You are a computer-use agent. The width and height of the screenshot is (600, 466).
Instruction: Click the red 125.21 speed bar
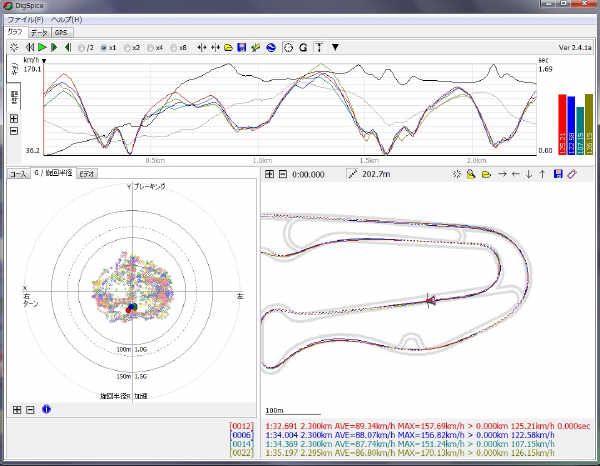click(562, 125)
